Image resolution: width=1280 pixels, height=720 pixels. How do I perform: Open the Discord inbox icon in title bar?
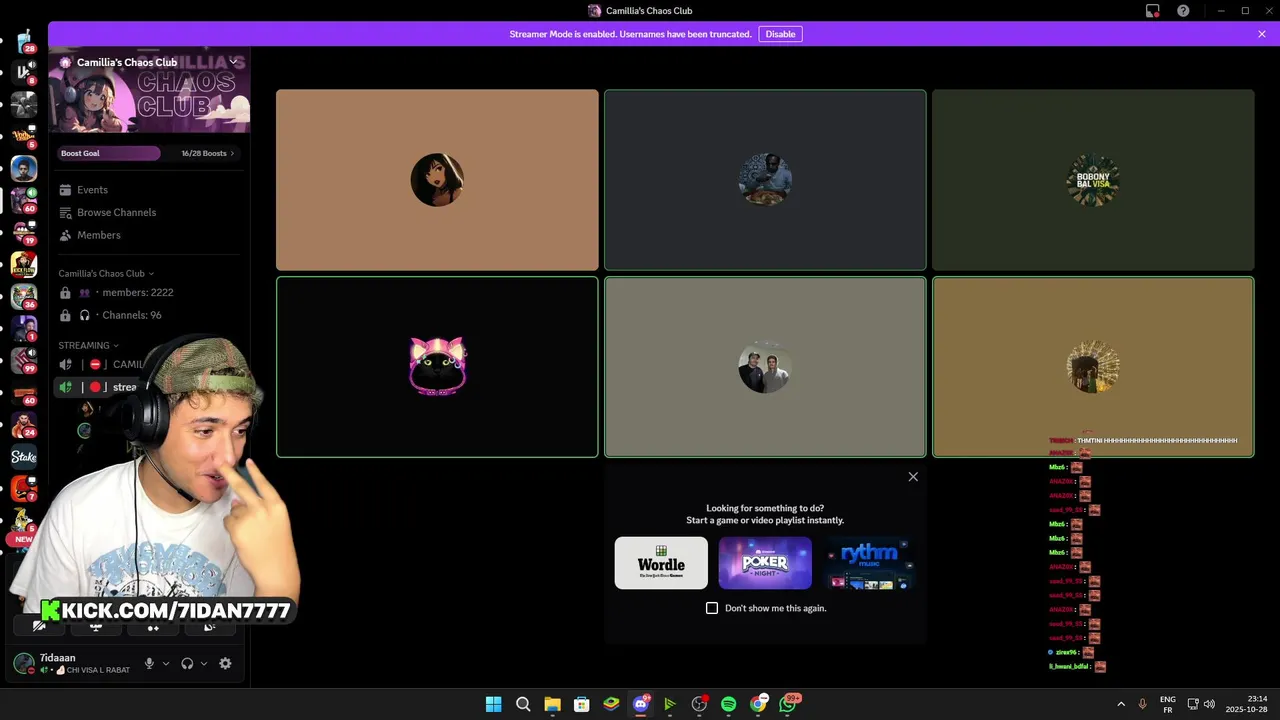(x=1153, y=11)
